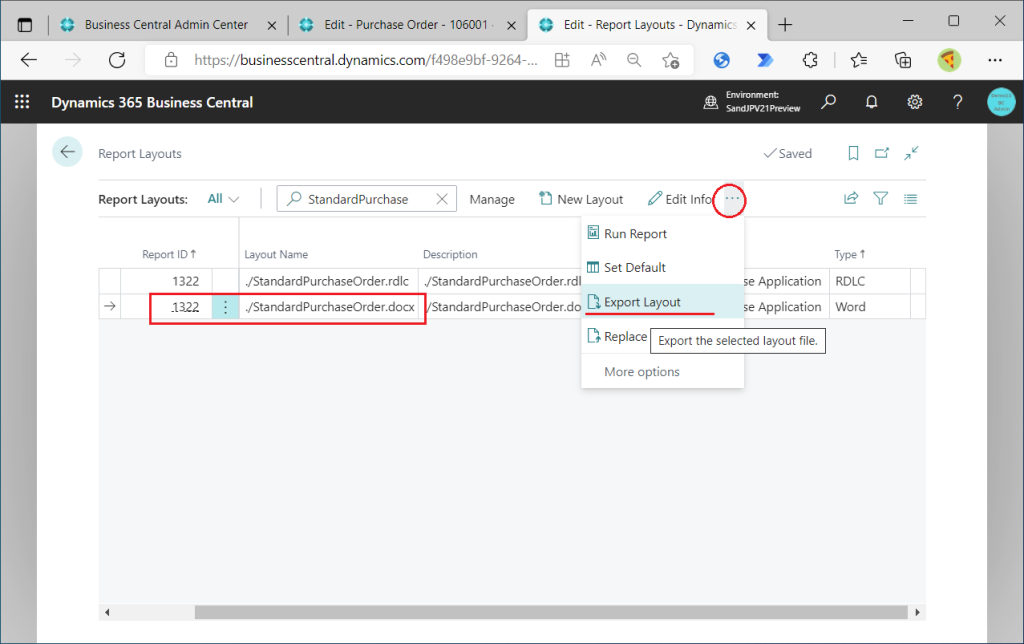
Task: Switch to the Business Central Admin Center tab
Action: (x=166, y=25)
